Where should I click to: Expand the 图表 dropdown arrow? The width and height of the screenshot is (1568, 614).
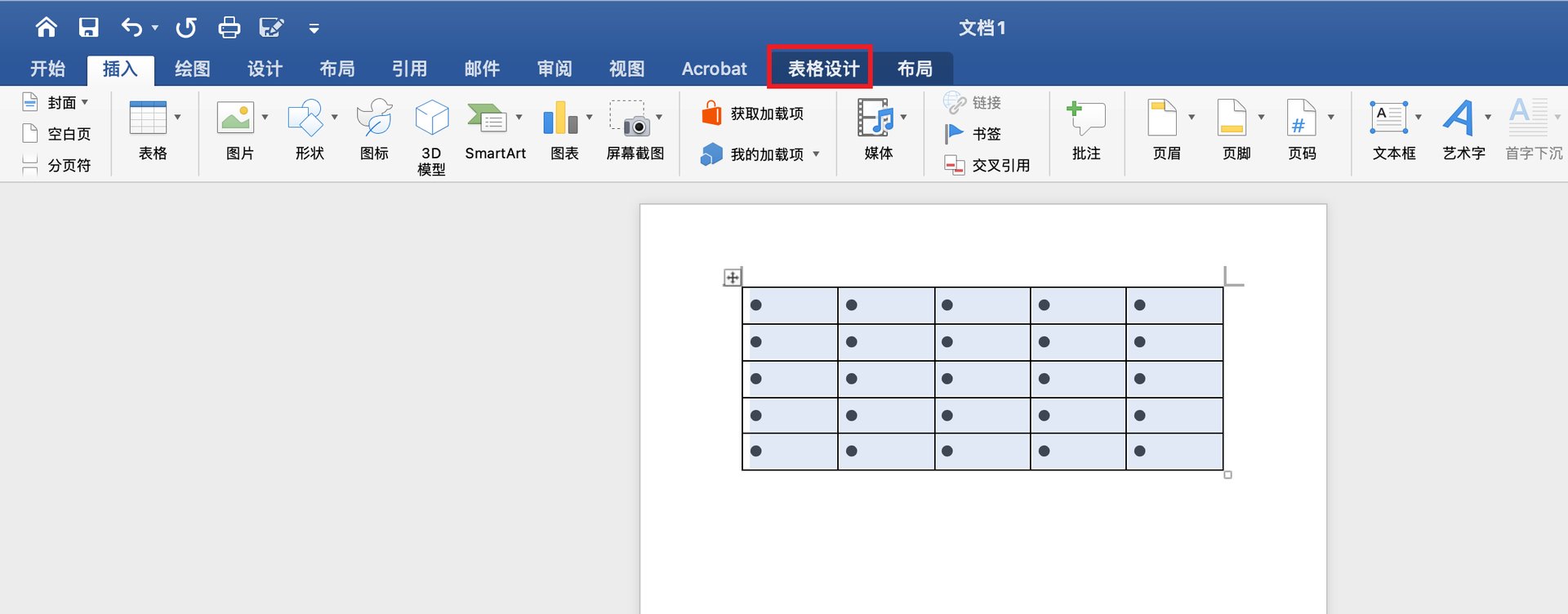590,118
